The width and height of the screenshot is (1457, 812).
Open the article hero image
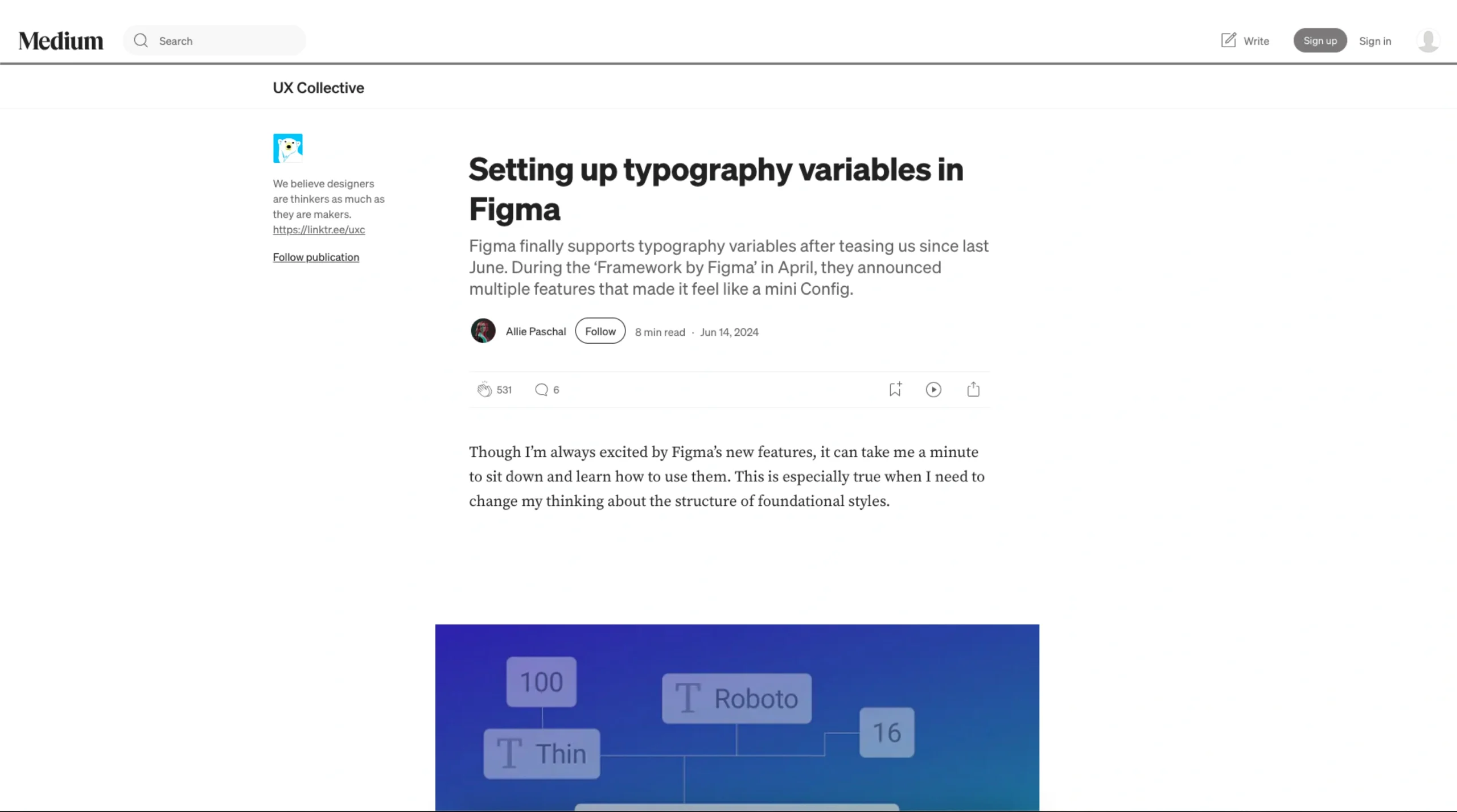tap(737, 718)
